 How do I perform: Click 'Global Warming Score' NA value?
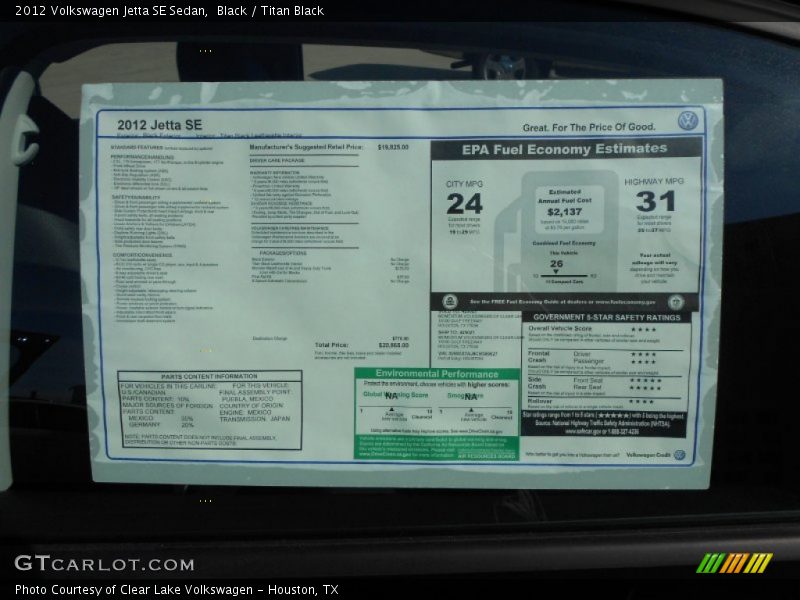tap(391, 396)
